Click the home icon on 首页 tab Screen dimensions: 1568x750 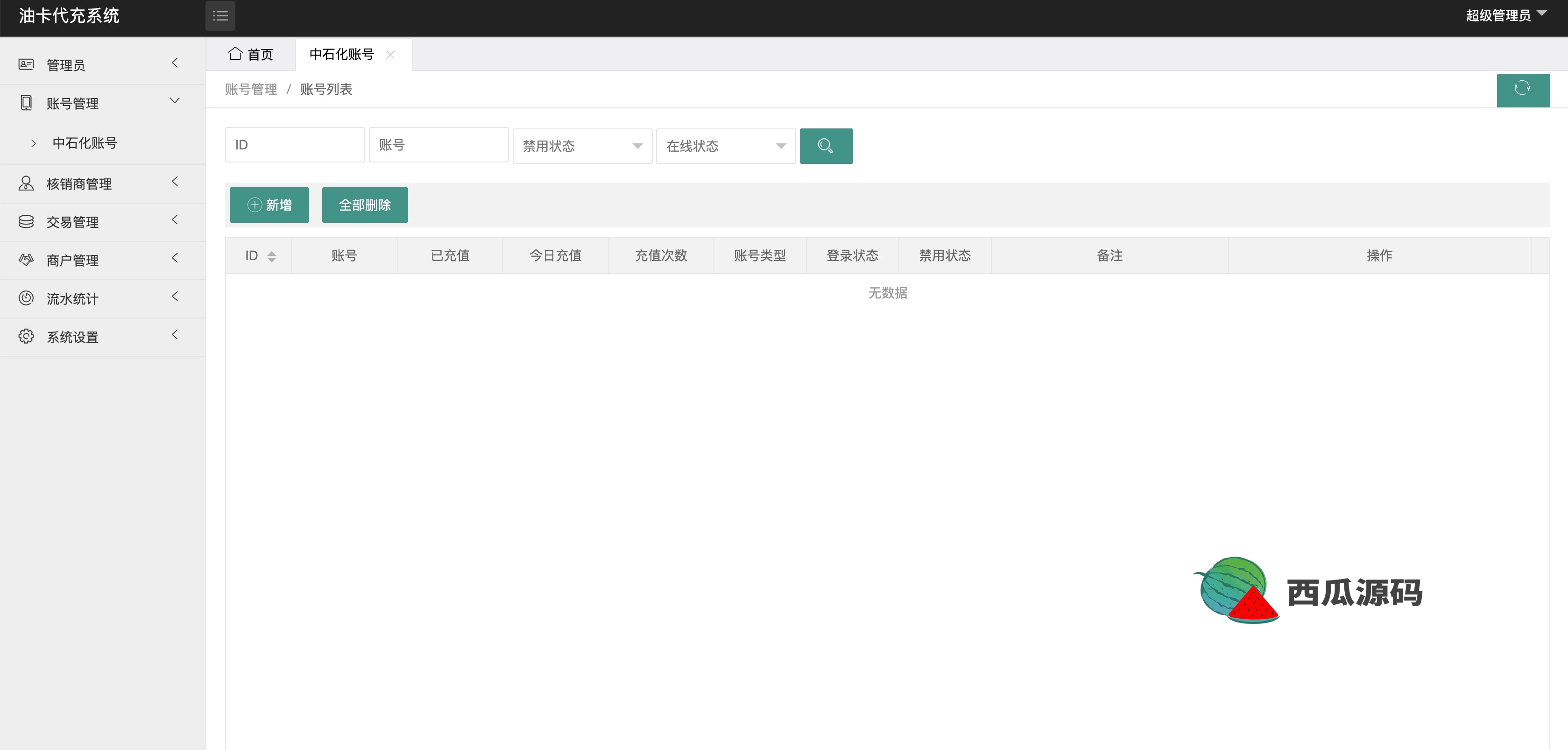pos(235,54)
